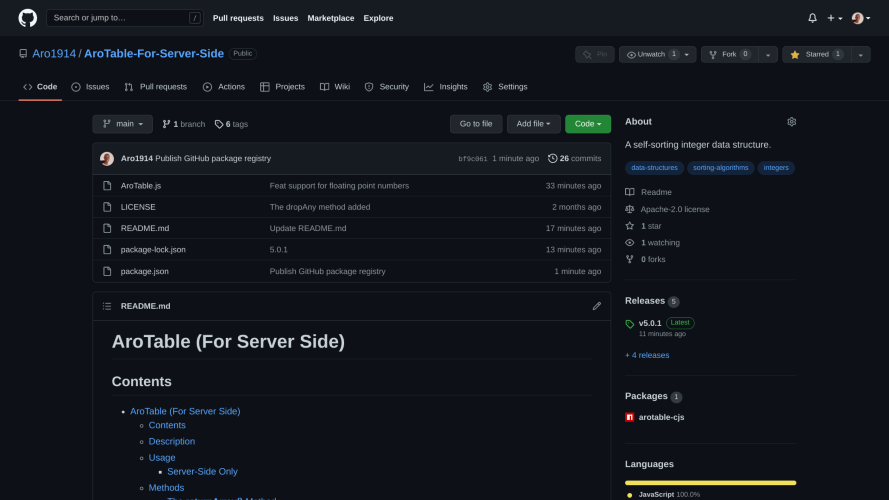Open the package-lock.json file
Image resolution: width=889 pixels, height=500 pixels.
(x=153, y=249)
